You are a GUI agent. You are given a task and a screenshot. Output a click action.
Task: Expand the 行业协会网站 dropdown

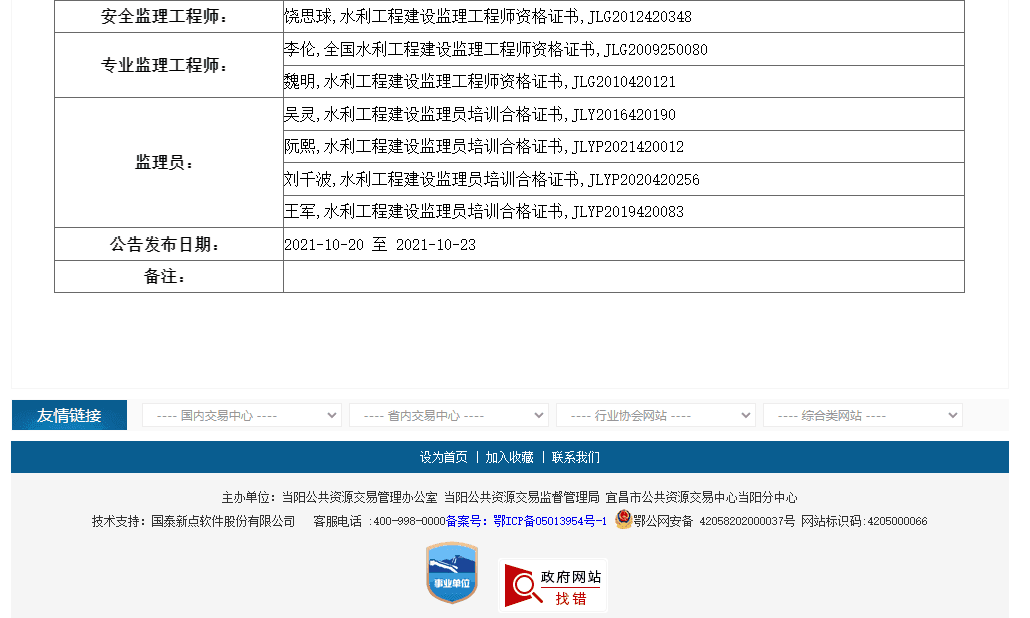pos(655,415)
